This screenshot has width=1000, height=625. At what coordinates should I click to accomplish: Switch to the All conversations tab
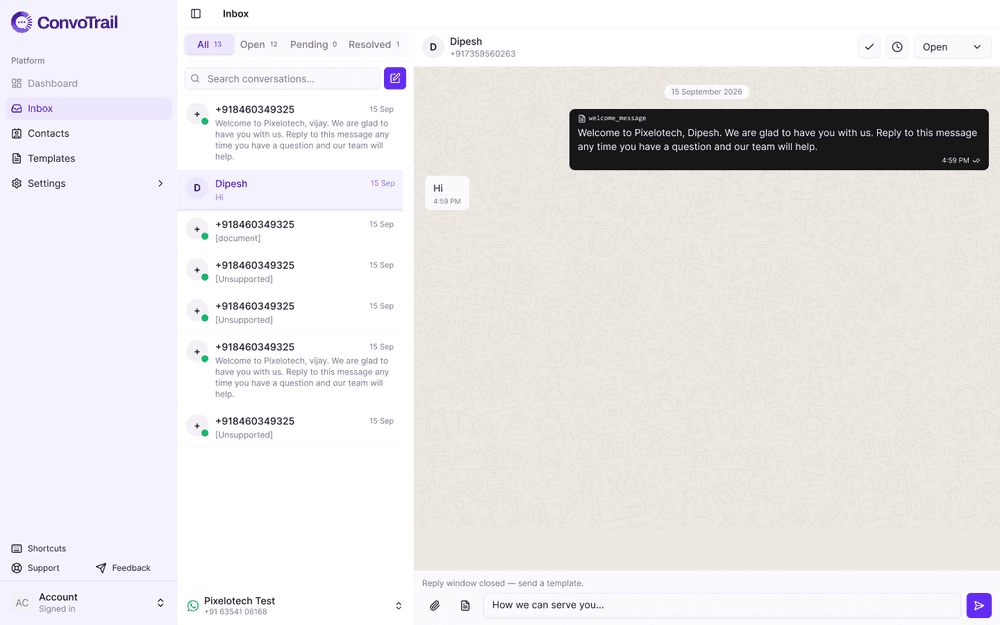[209, 45]
